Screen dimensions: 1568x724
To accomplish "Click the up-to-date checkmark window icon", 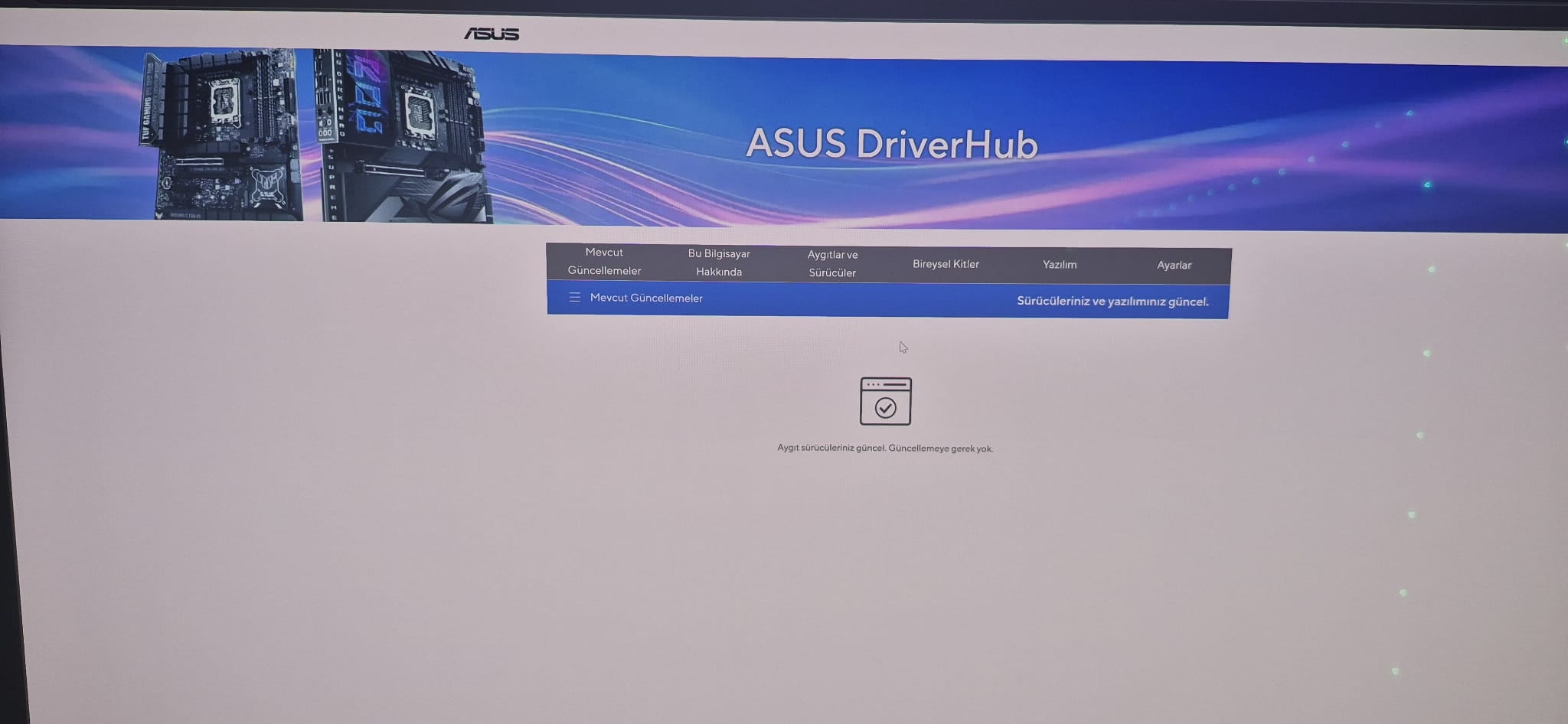I will pos(885,401).
